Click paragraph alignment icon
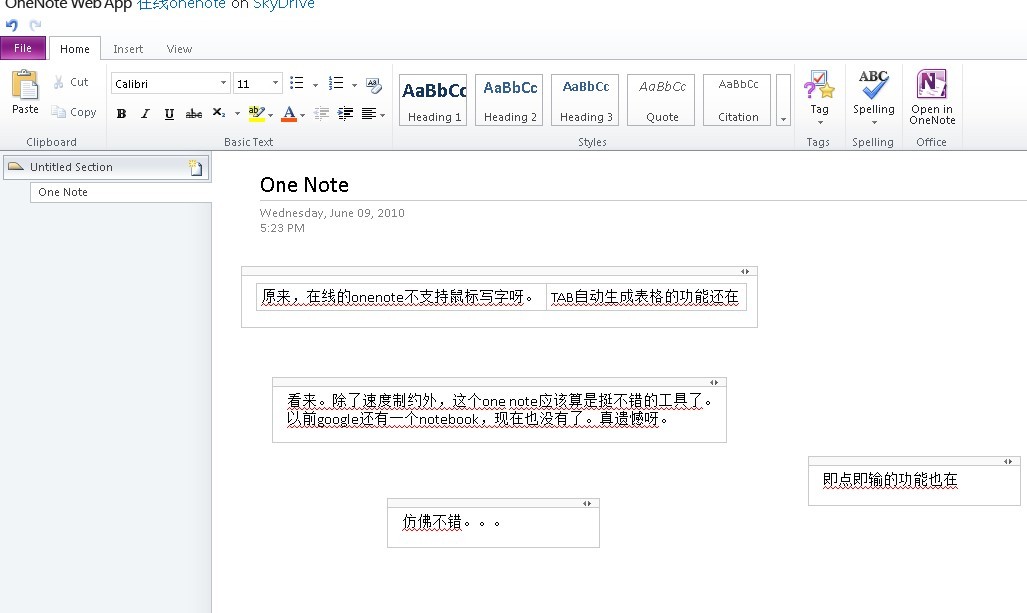1027x613 pixels. [x=369, y=114]
